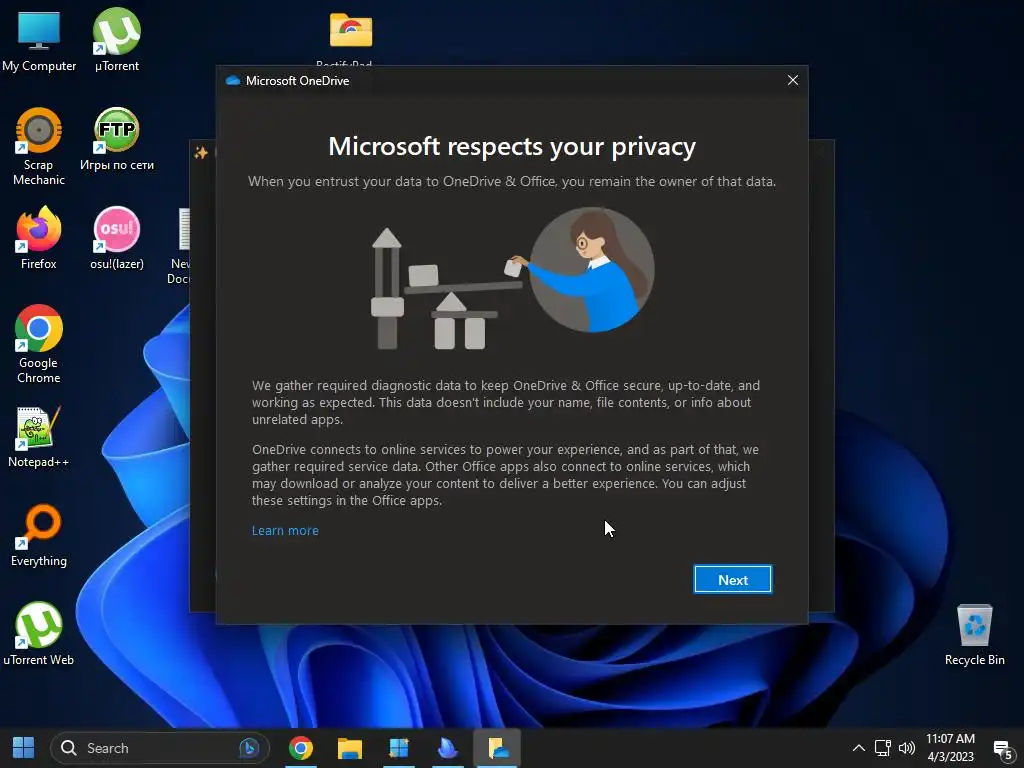Close the Microsoft OneDrive dialog
The width and height of the screenshot is (1024, 768).
(x=793, y=80)
